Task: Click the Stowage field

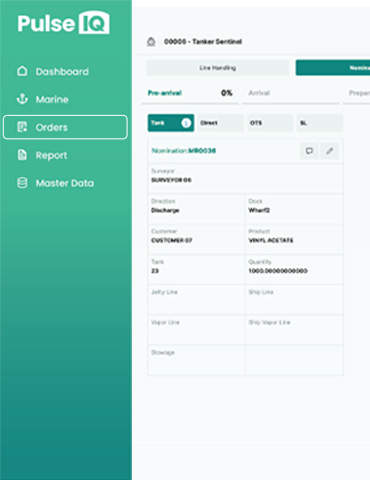Action: point(196,360)
